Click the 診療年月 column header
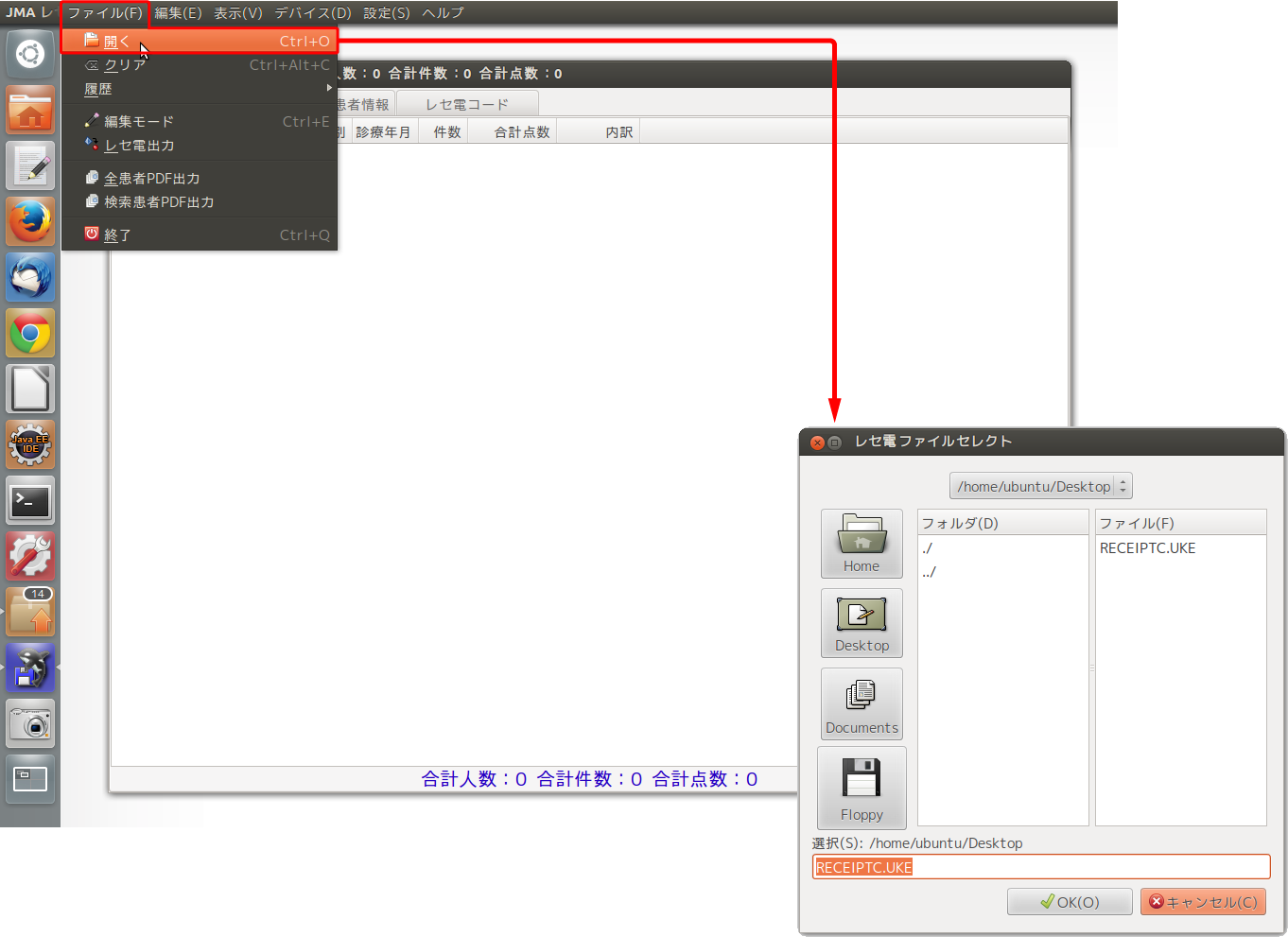The width and height of the screenshot is (1288, 937). point(383,131)
